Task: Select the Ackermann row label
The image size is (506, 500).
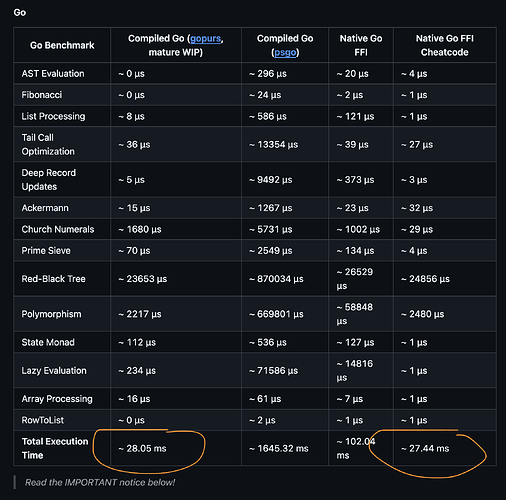Action: click(45, 208)
